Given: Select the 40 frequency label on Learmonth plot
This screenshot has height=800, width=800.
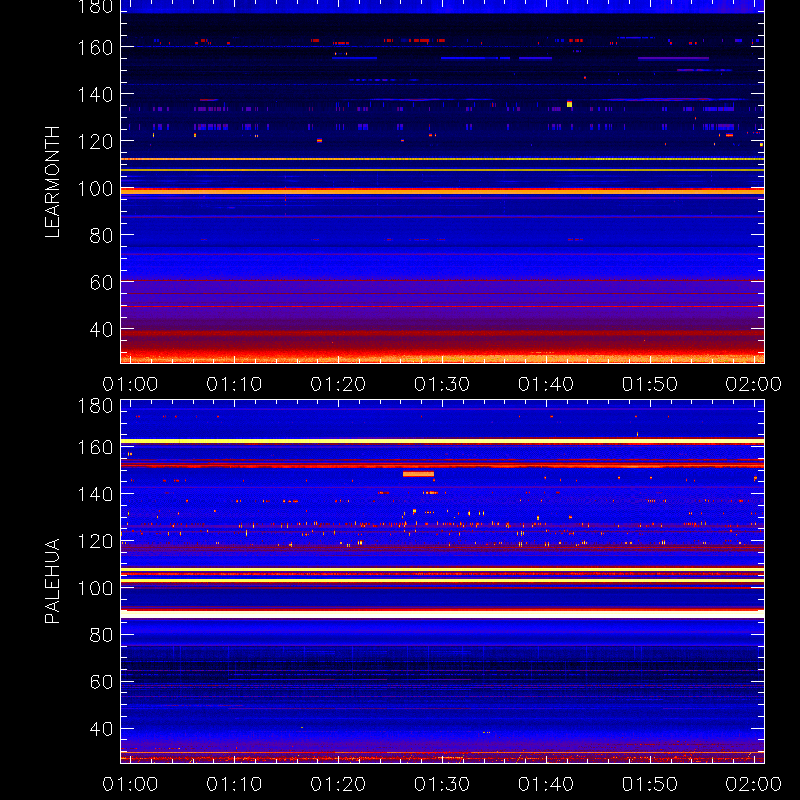Looking at the screenshot, I should [101, 330].
